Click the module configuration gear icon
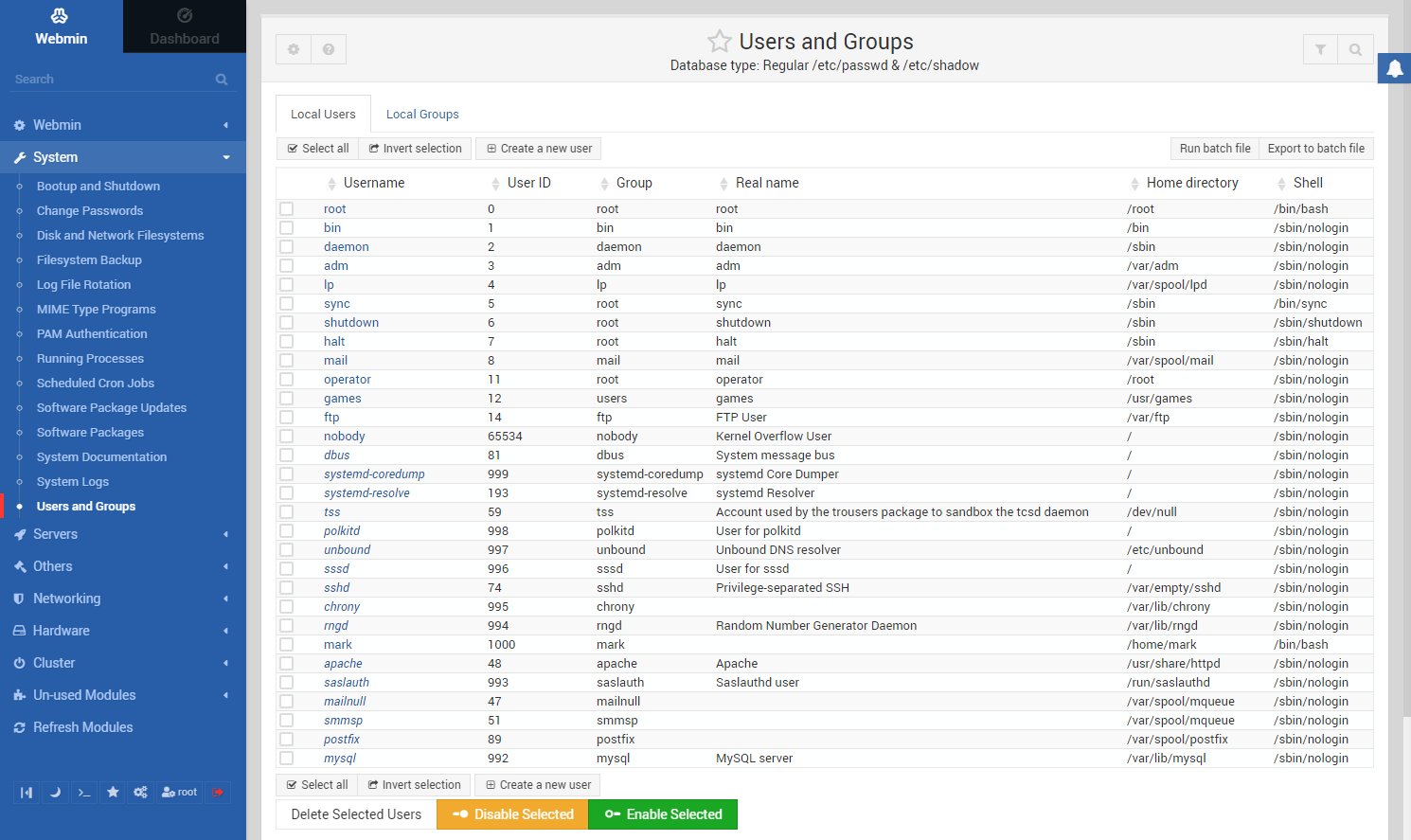1411x840 pixels. [x=294, y=49]
